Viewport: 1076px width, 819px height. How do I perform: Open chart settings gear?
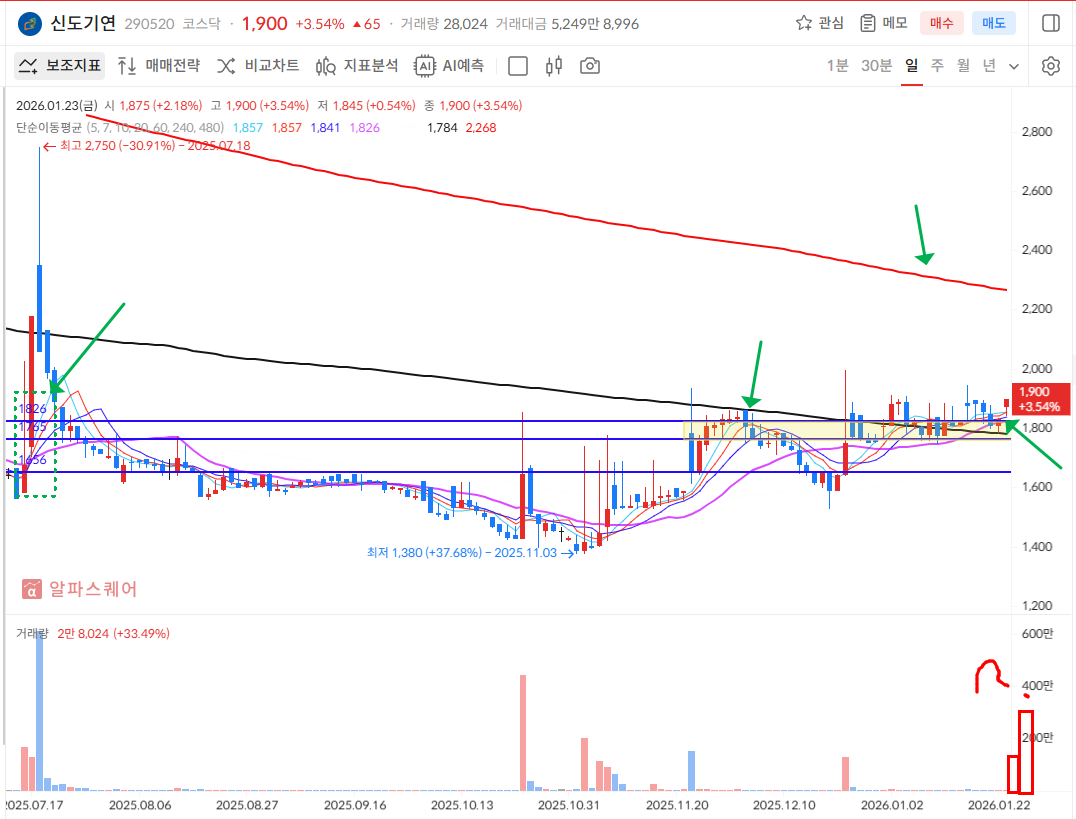point(1050,66)
